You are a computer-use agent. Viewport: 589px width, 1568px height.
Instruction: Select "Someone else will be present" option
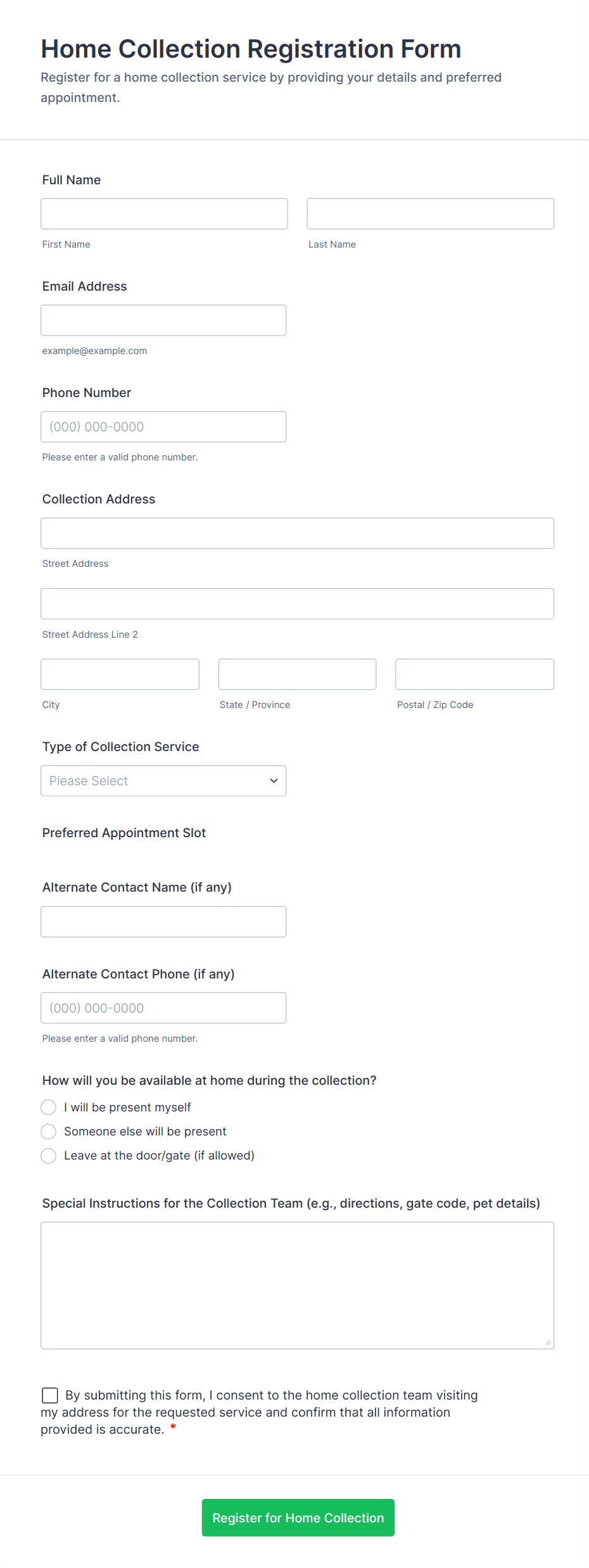pos(49,1132)
